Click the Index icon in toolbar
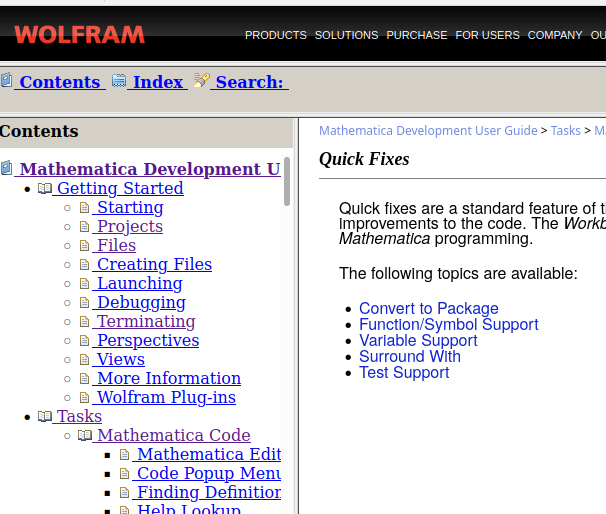Image resolution: width=606 pixels, height=514 pixels. click(119, 80)
